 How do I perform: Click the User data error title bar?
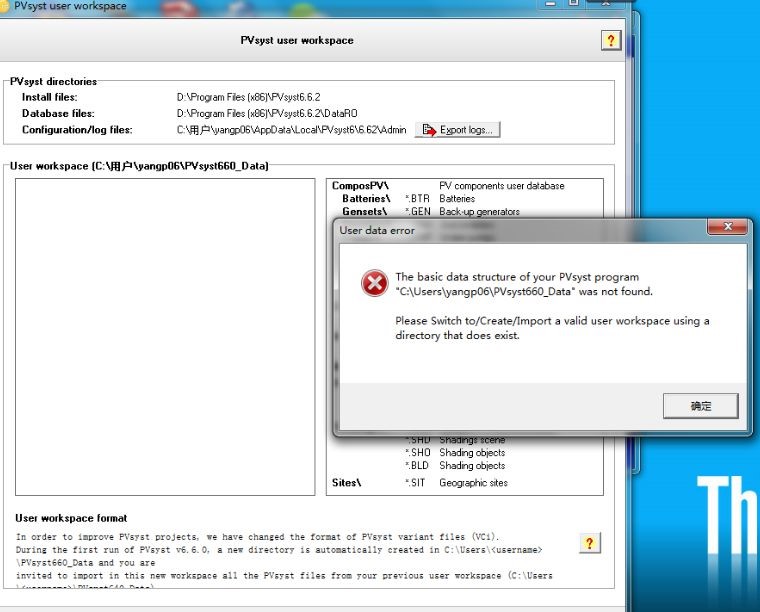pyautogui.click(x=521, y=230)
